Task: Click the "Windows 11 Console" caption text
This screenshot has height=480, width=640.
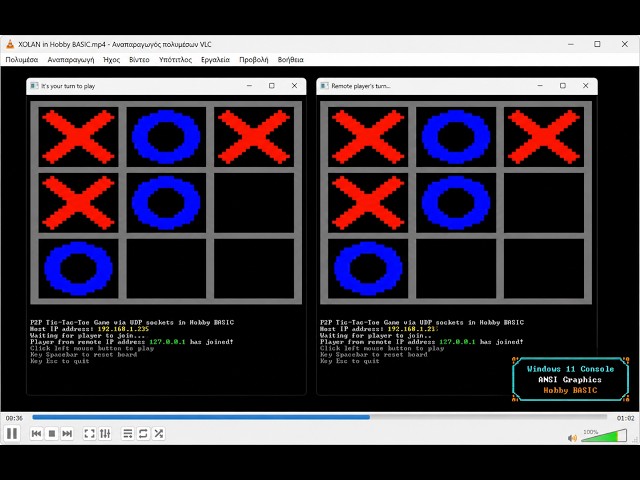Action: point(570,369)
